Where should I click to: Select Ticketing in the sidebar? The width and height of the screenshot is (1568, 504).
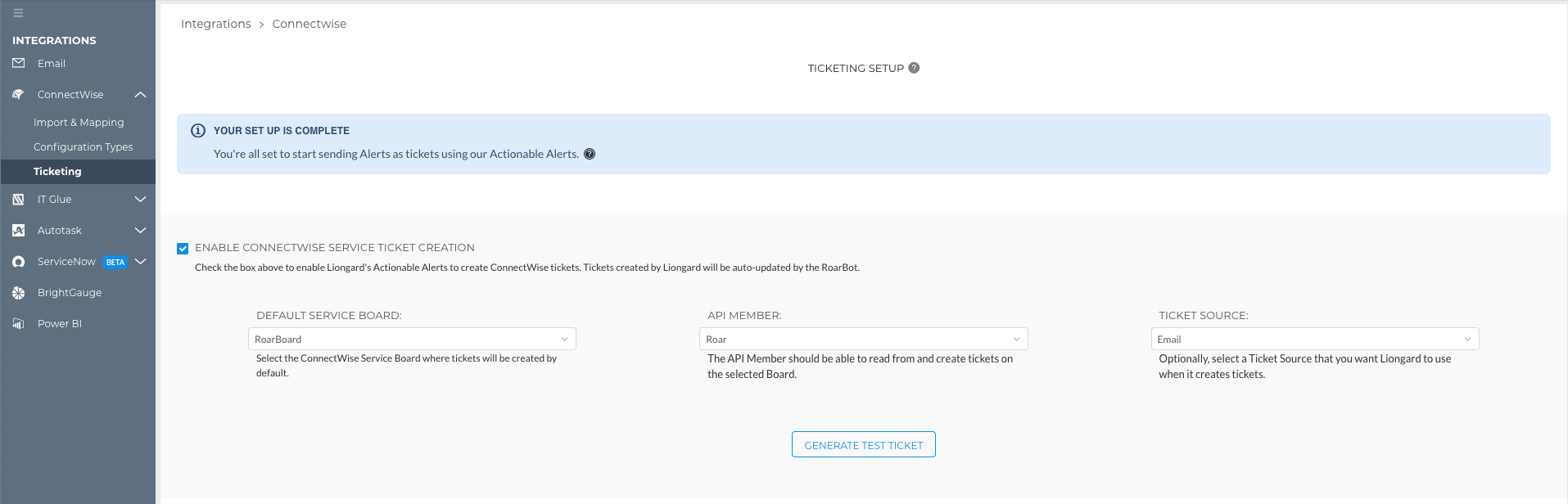[78, 171]
